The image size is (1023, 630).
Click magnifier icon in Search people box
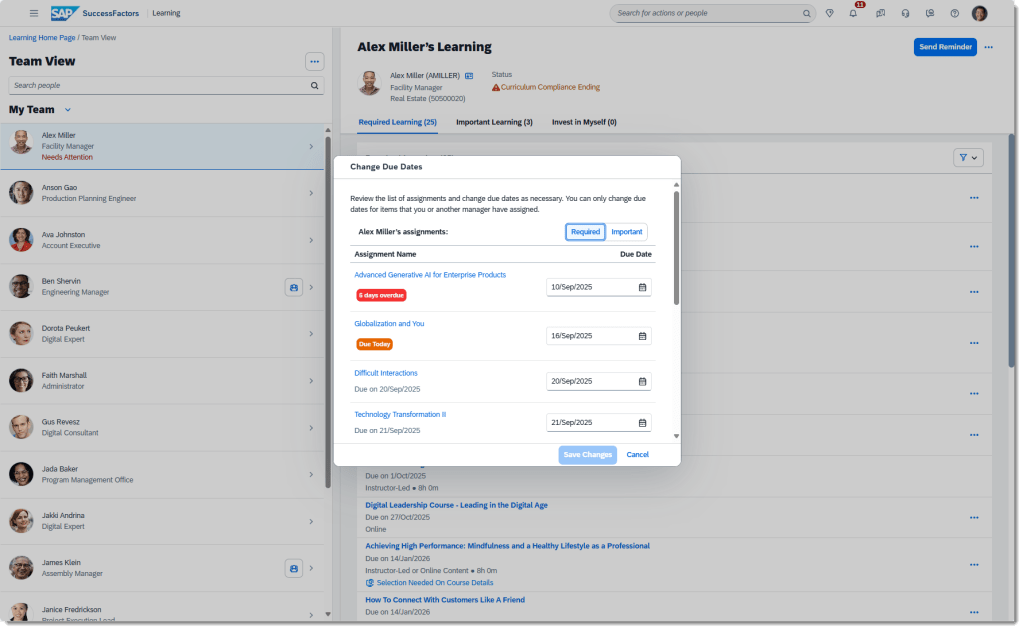pyautogui.click(x=315, y=86)
